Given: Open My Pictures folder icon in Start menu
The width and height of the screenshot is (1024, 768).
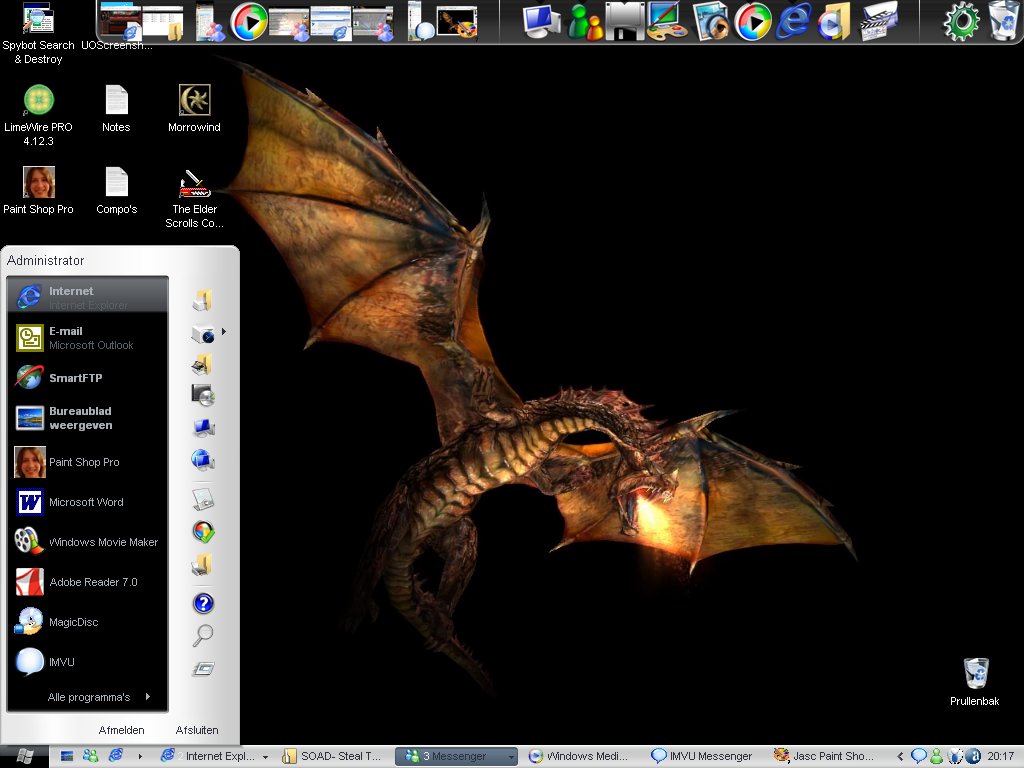Looking at the screenshot, I should tap(203, 364).
